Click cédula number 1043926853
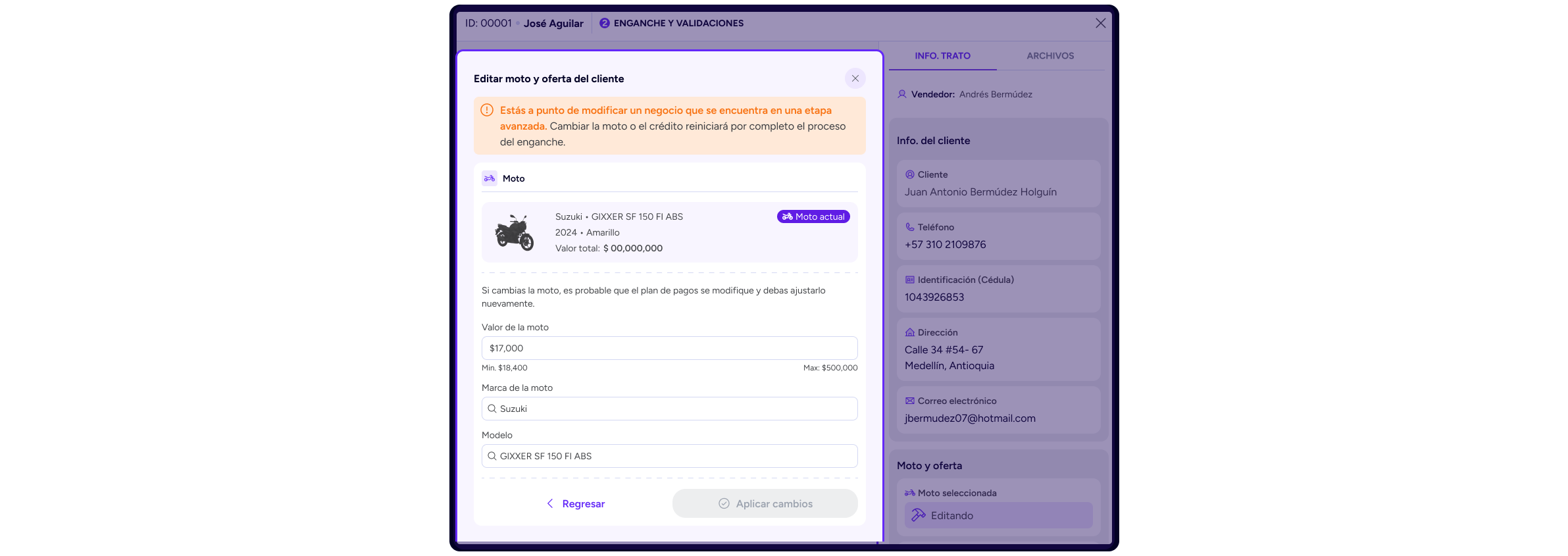 (x=934, y=297)
